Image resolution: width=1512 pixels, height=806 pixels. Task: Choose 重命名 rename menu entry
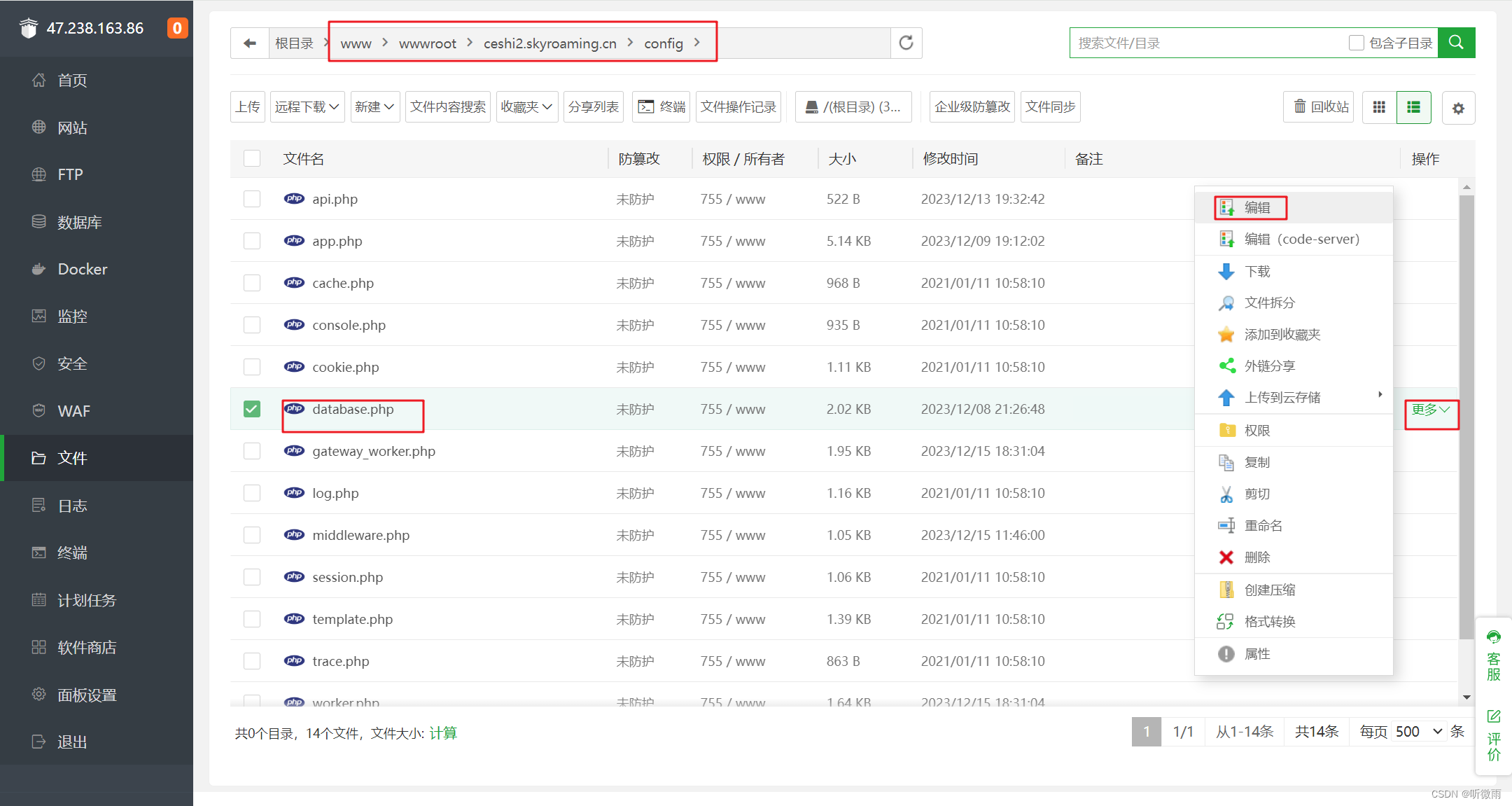tap(1294, 525)
